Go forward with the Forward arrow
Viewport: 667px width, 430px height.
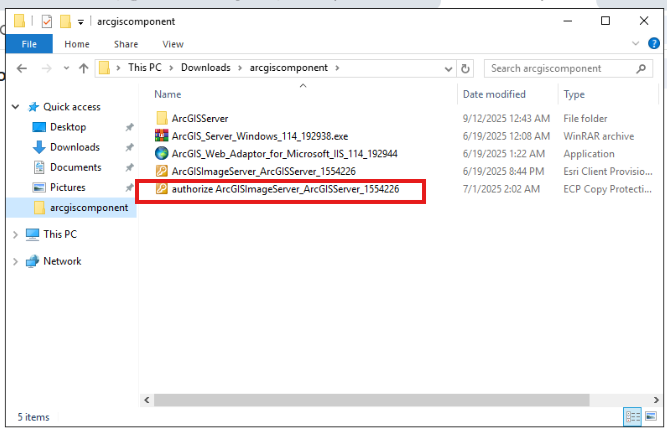point(46,68)
